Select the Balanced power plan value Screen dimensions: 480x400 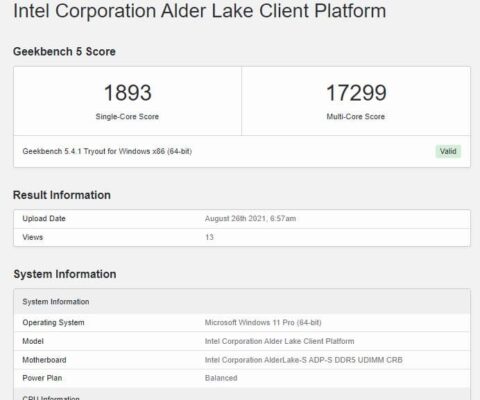221,378
